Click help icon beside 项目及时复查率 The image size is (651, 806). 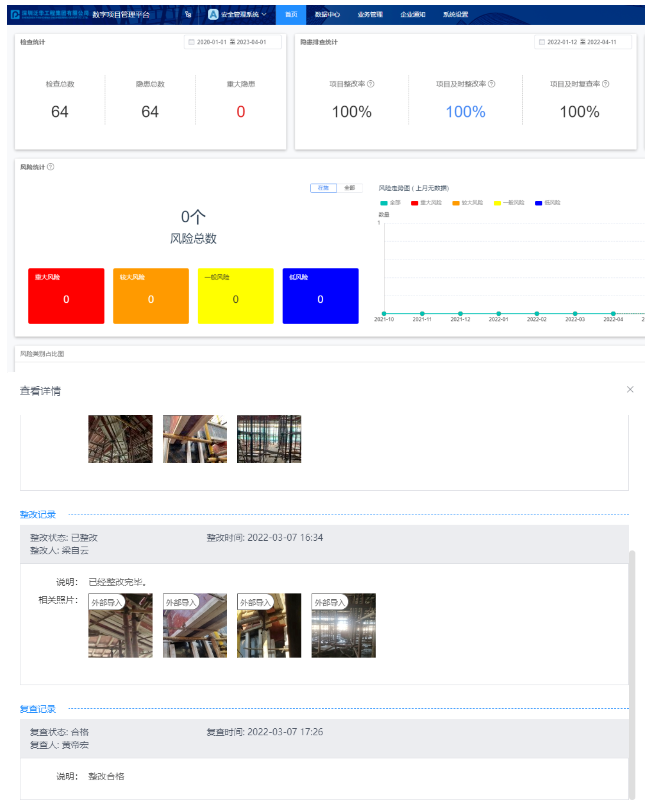click(606, 84)
